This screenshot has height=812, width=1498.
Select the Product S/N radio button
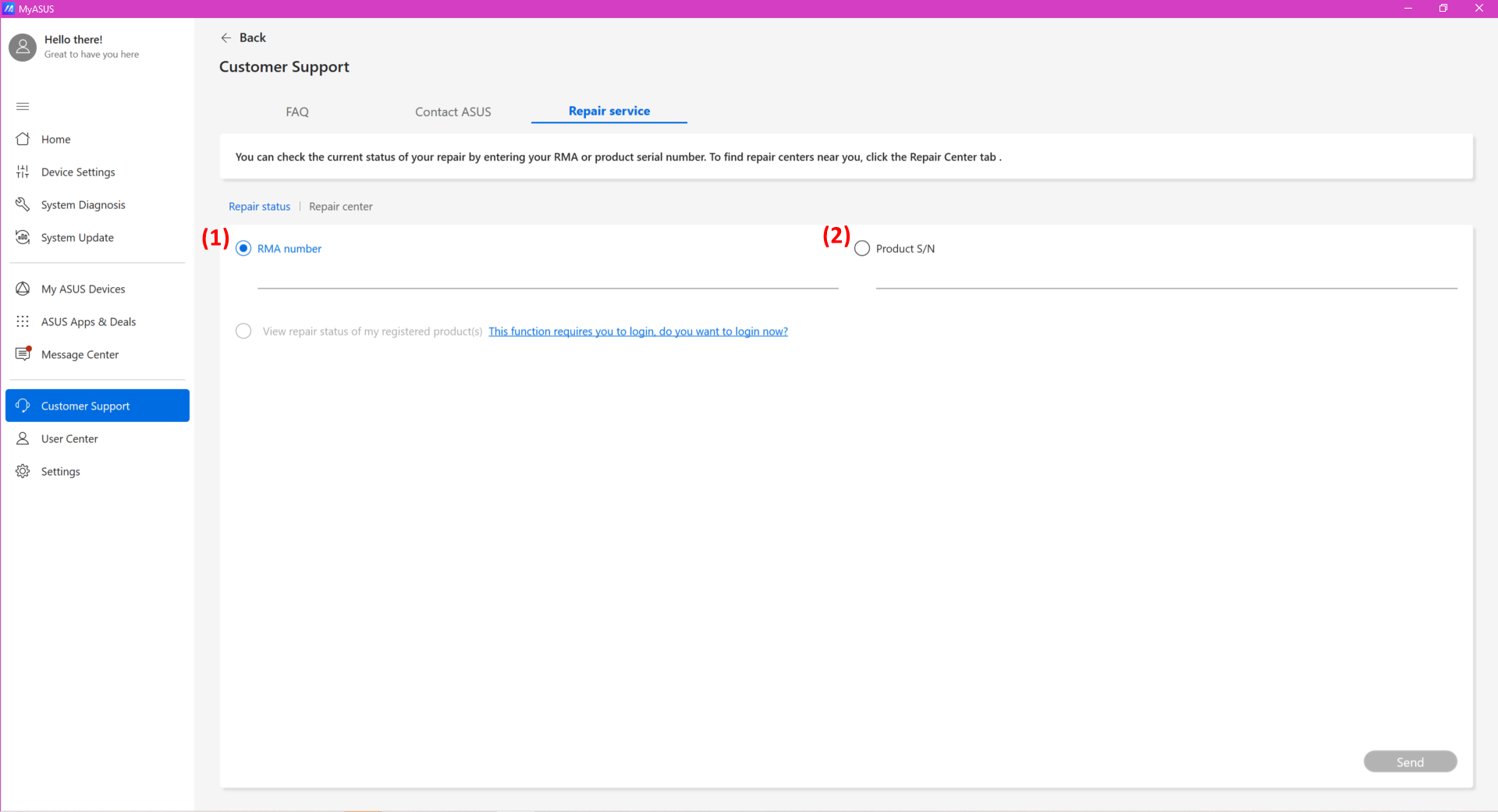pos(862,248)
